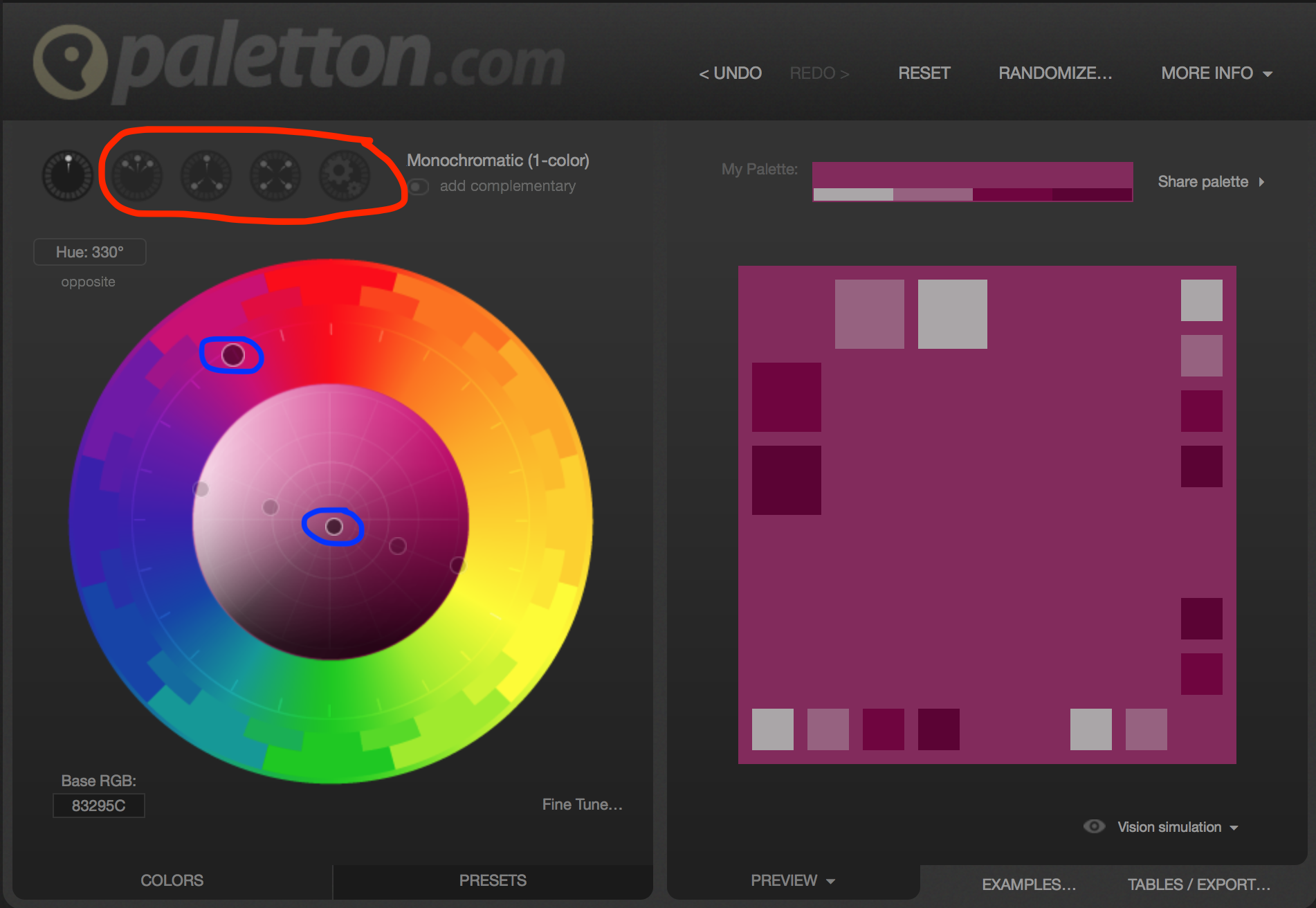The image size is (1316, 908).
Task: Click the light gray swatch in My Palette strip
Action: tap(853, 194)
